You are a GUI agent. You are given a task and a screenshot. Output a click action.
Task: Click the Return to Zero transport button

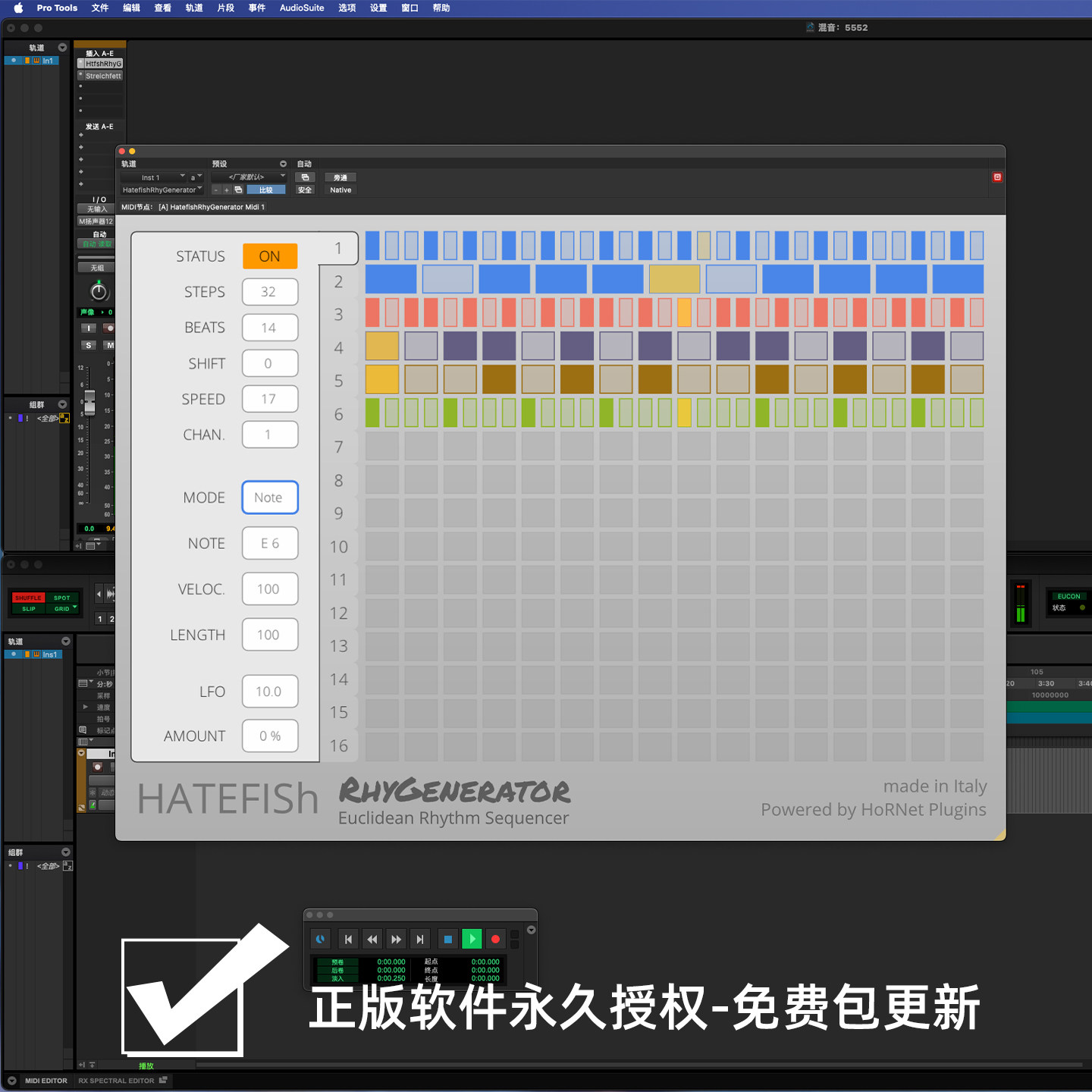point(348,939)
